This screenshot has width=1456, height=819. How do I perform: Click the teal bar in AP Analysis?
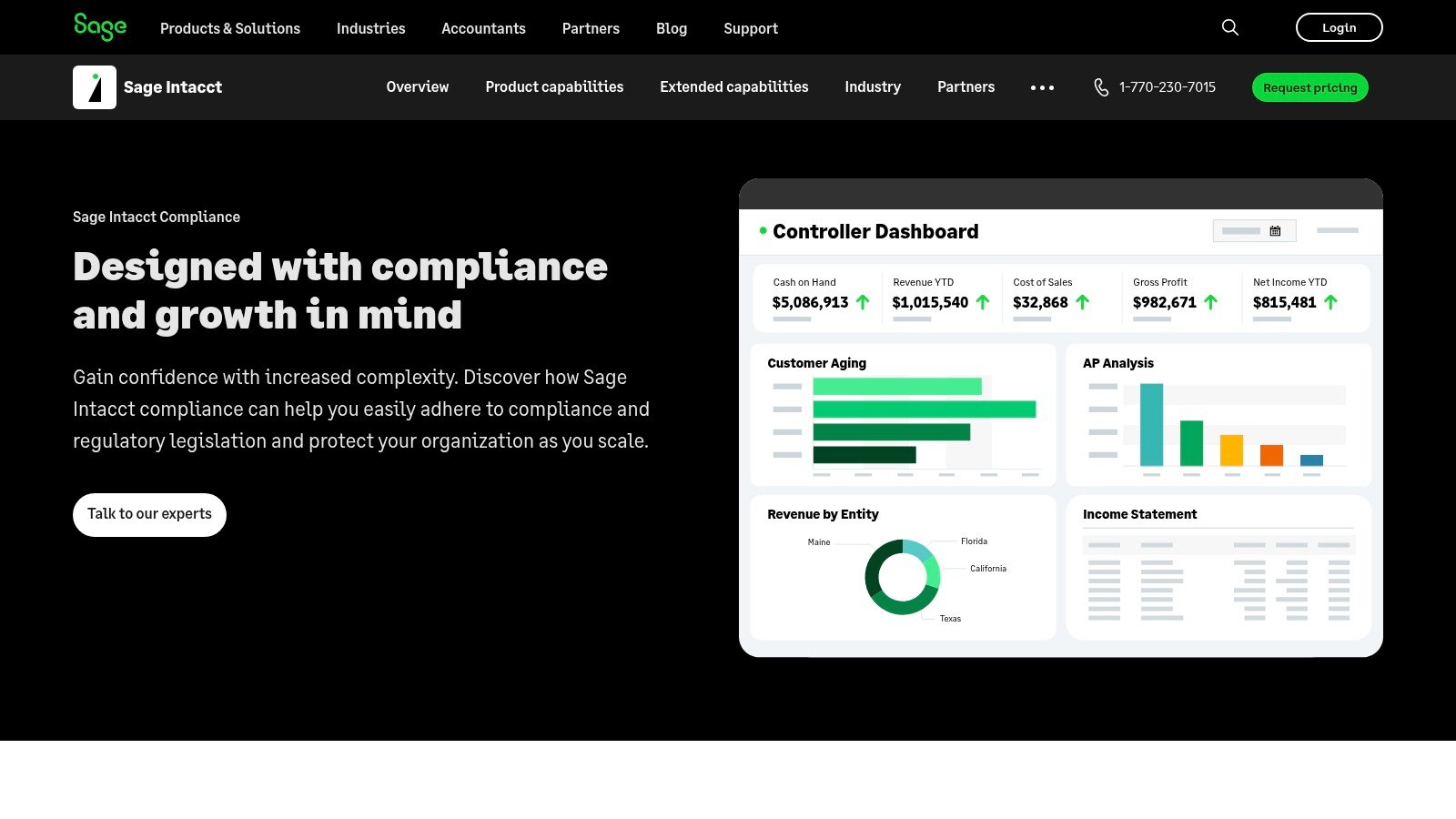[1151, 425]
